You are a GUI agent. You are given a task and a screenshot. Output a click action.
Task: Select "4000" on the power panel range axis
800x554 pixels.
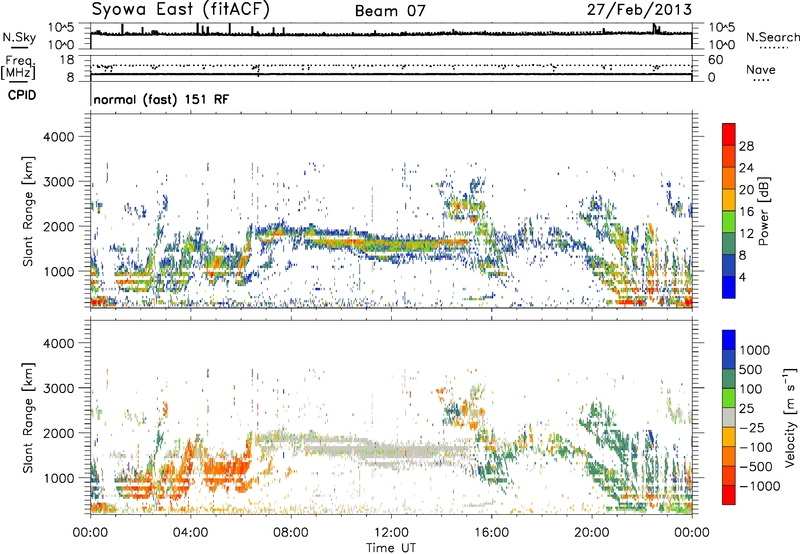point(58,137)
